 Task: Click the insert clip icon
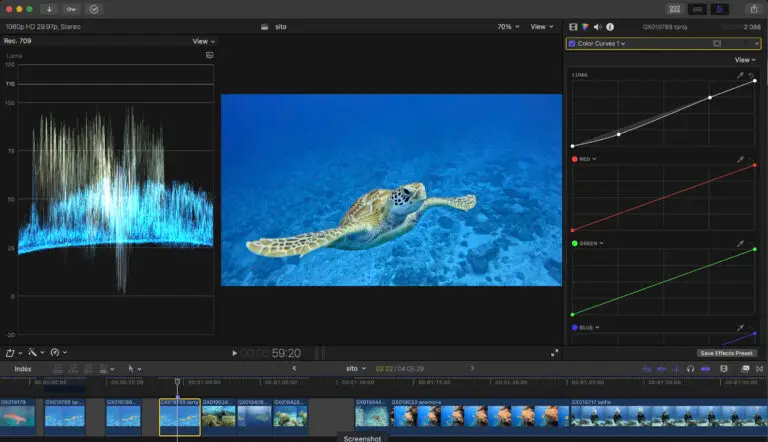click(x=73, y=368)
